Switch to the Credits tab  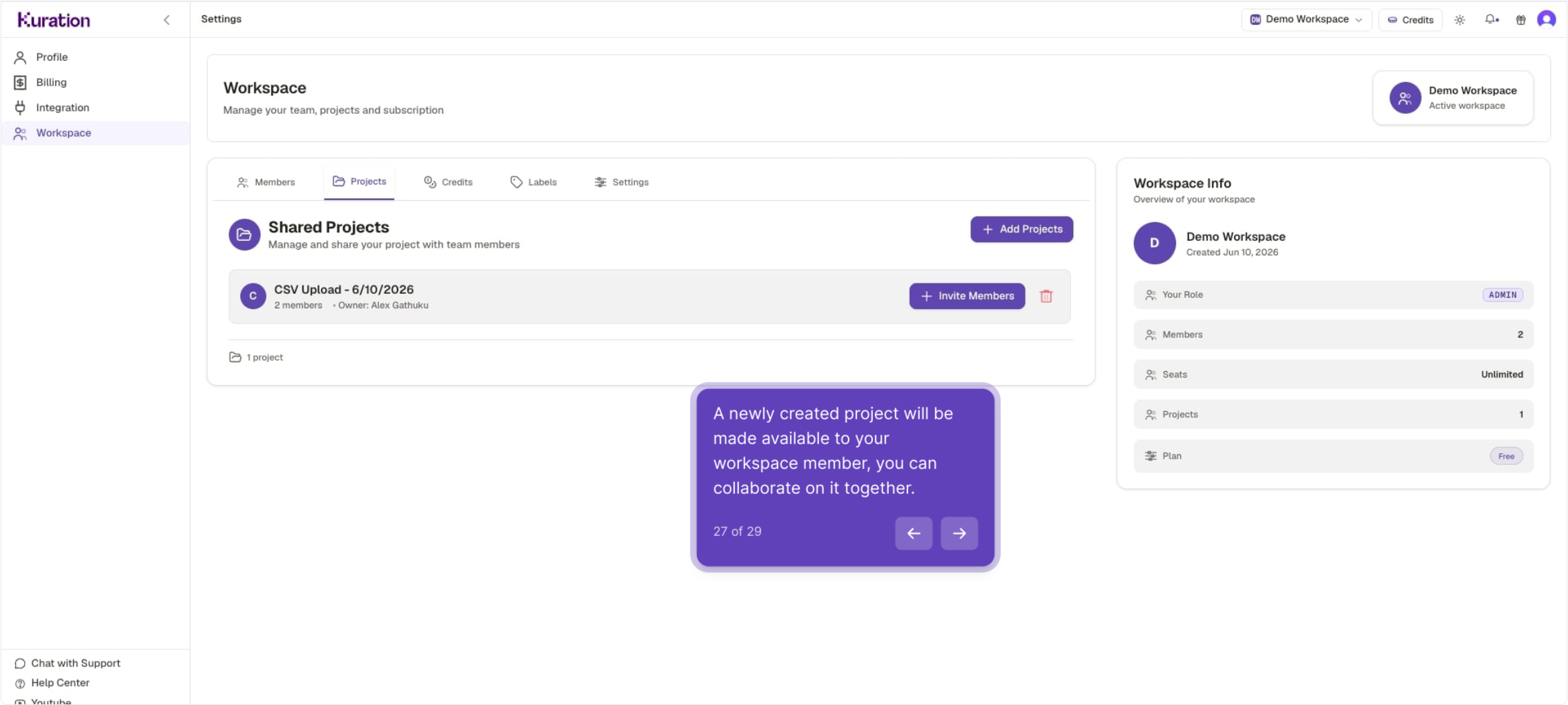coord(448,182)
